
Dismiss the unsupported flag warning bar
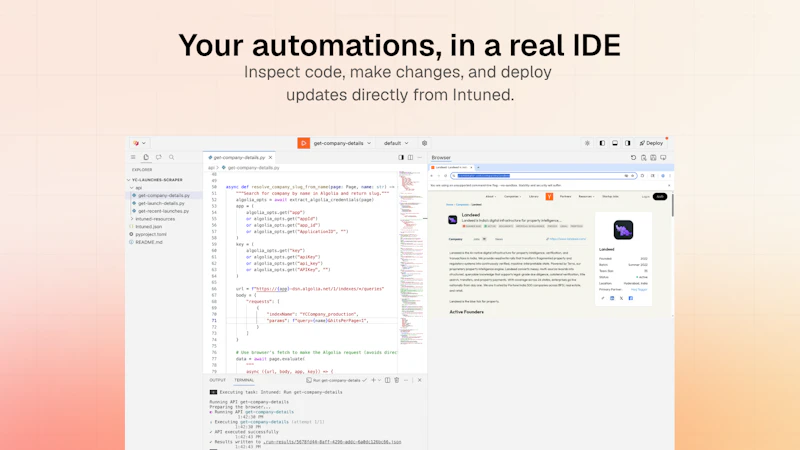pyautogui.click(x=669, y=185)
